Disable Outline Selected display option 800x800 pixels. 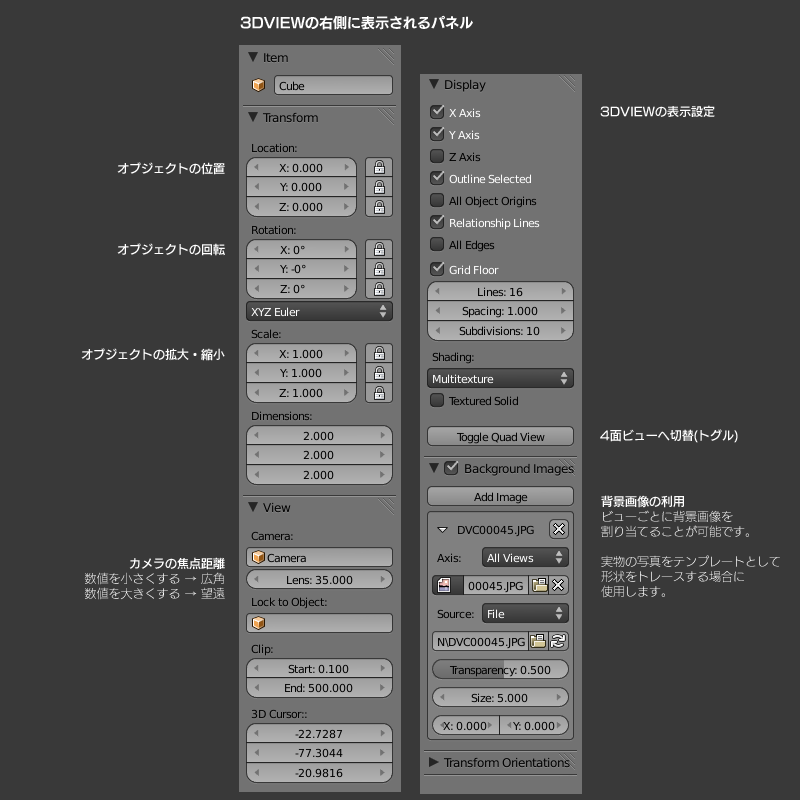[x=437, y=179]
